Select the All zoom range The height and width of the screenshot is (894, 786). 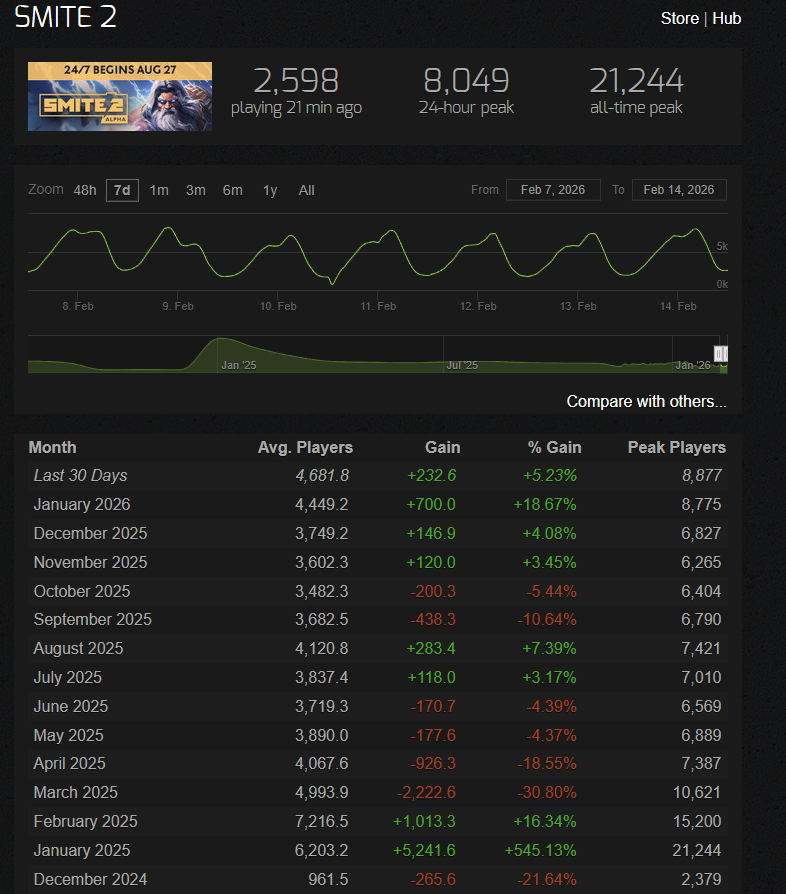pyautogui.click(x=307, y=190)
